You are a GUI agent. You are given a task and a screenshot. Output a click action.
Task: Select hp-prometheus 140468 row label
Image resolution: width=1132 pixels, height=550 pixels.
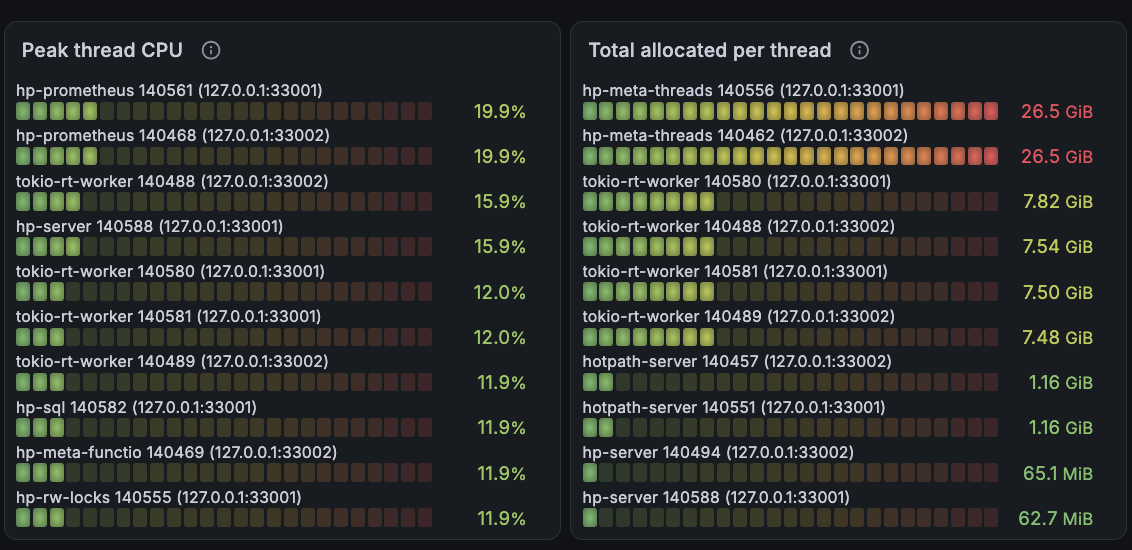pos(173,135)
